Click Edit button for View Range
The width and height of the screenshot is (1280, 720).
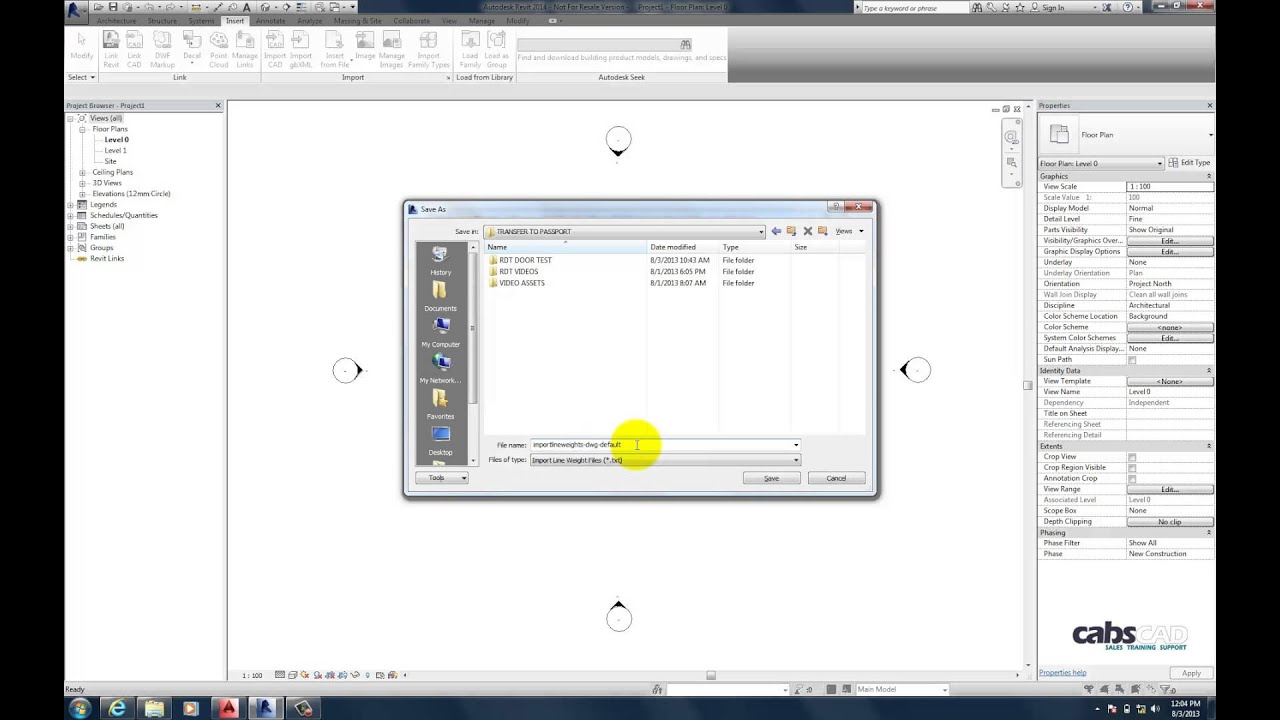click(x=1170, y=489)
